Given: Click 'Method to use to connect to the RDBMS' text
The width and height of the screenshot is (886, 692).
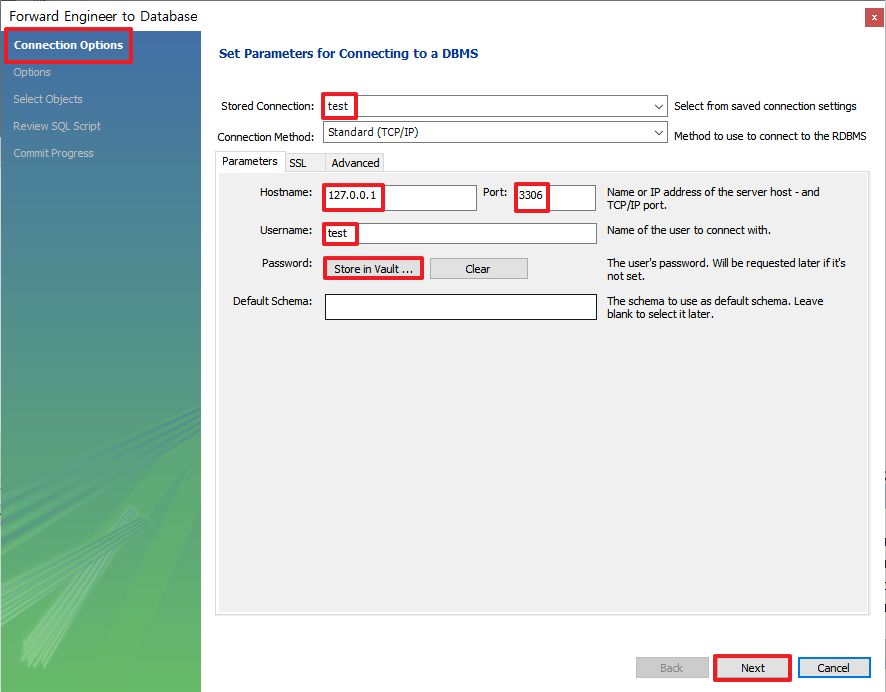Looking at the screenshot, I should click(770, 136).
